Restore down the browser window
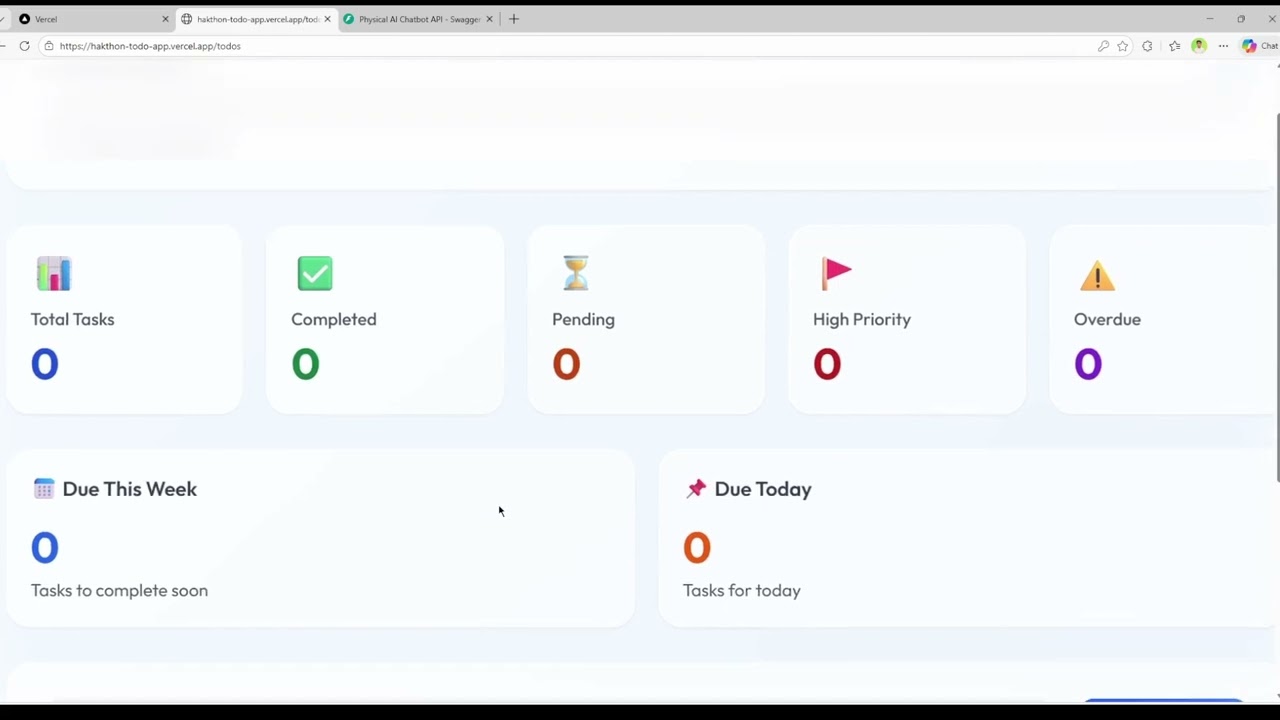The image size is (1280, 720). click(1241, 19)
